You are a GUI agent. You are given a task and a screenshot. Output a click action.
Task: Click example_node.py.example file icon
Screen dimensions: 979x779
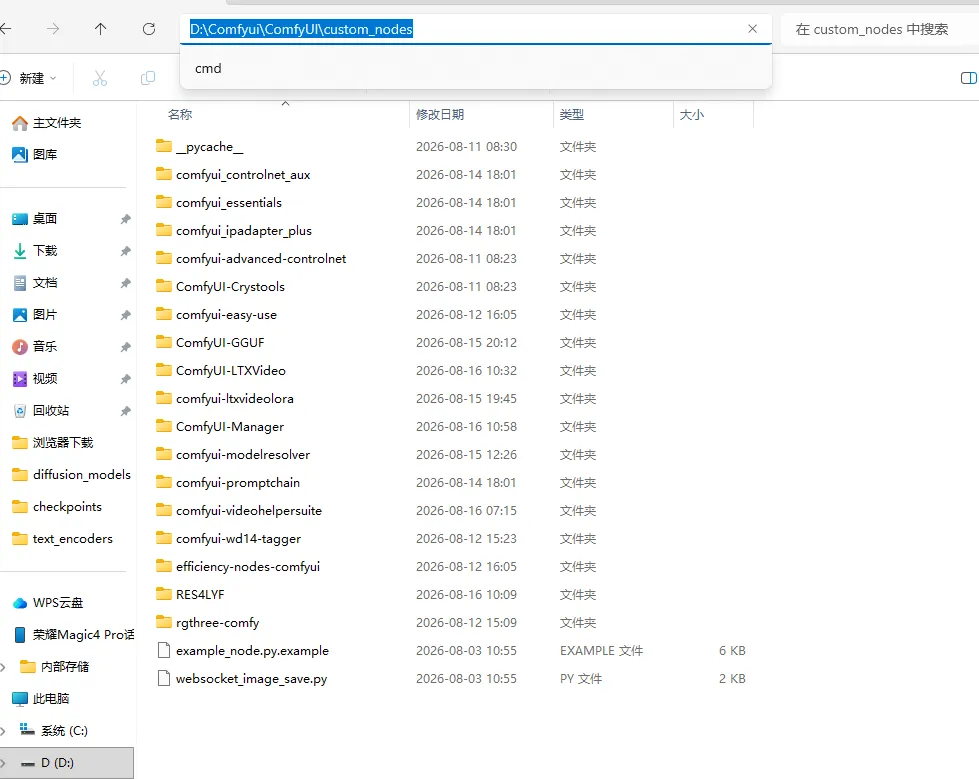[164, 650]
